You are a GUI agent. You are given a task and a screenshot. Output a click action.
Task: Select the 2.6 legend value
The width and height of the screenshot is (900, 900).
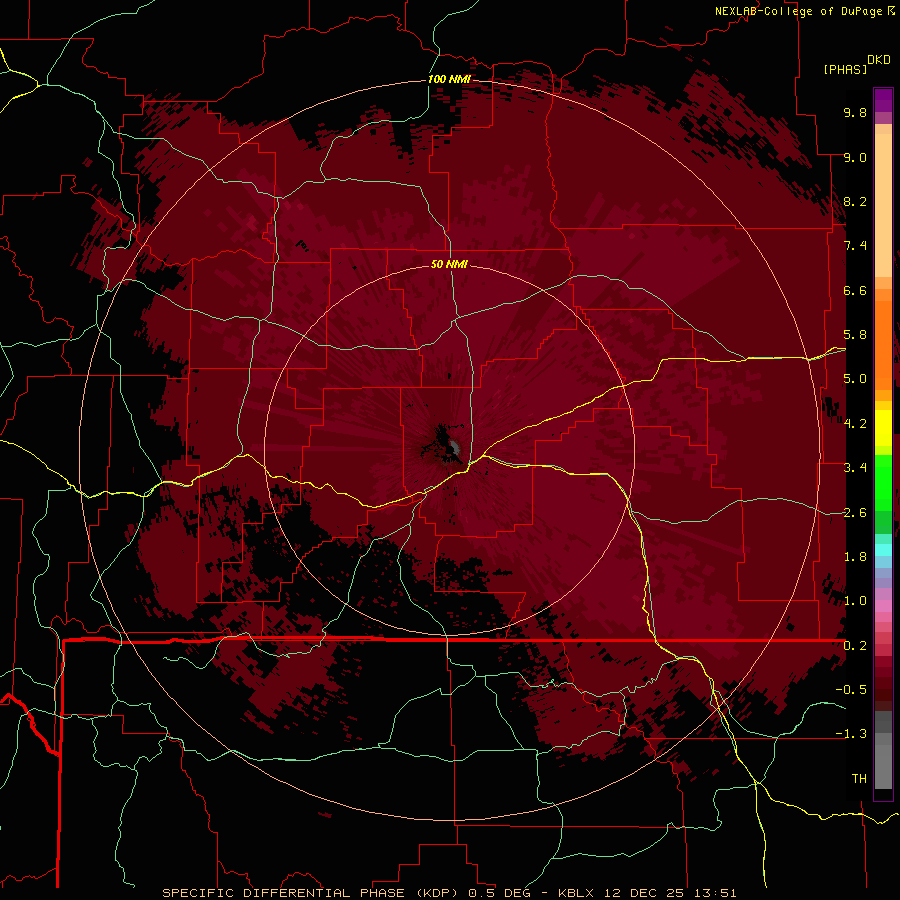click(855, 513)
